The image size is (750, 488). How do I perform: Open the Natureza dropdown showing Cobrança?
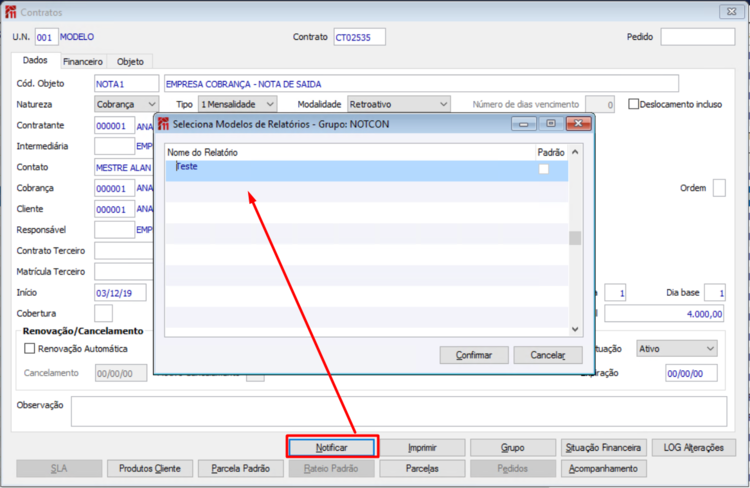point(126,104)
